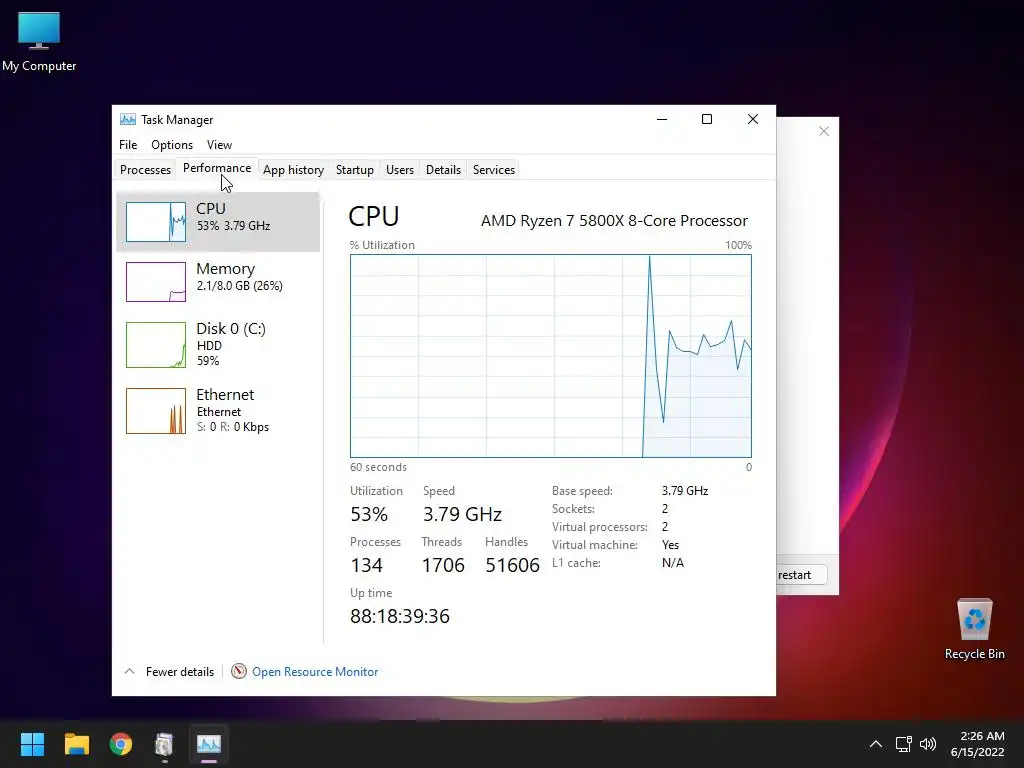Click the Virtual machine: Yes entry
1024x768 pixels.
[x=616, y=545]
